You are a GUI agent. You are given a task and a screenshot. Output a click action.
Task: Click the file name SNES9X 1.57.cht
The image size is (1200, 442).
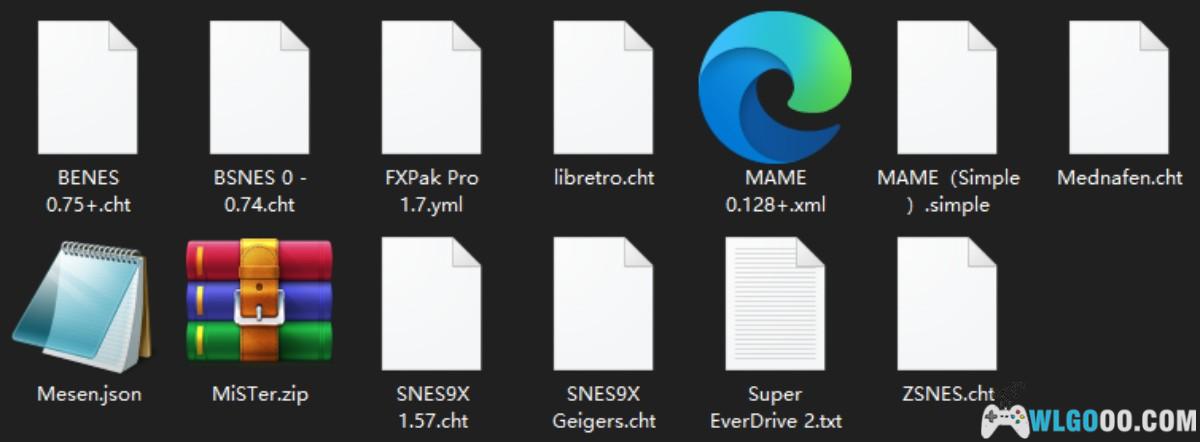click(x=432, y=407)
